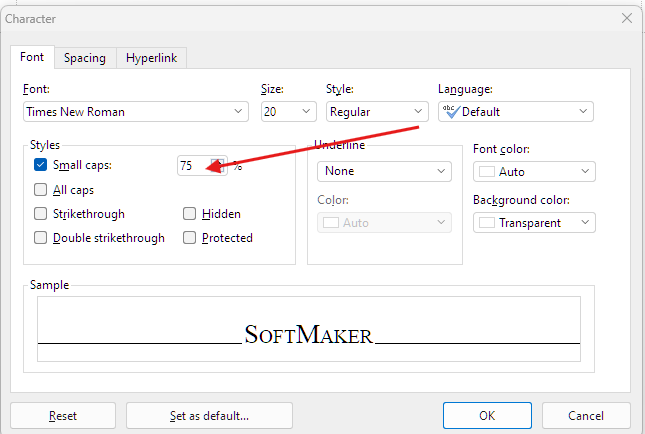Toggle the Protected checkbox
This screenshot has width=645, height=434.
[x=189, y=238]
